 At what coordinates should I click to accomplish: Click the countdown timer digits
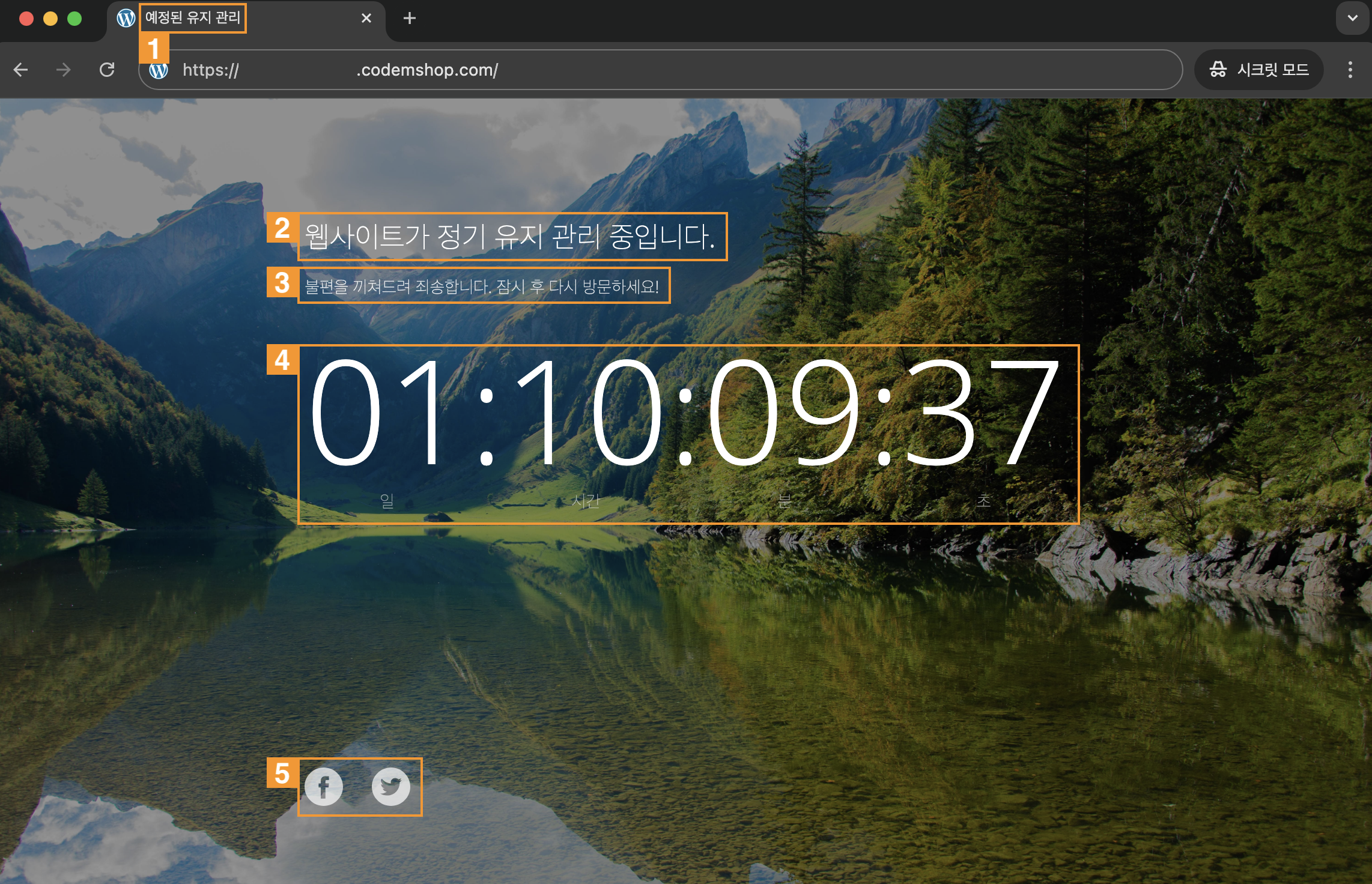coord(685,414)
